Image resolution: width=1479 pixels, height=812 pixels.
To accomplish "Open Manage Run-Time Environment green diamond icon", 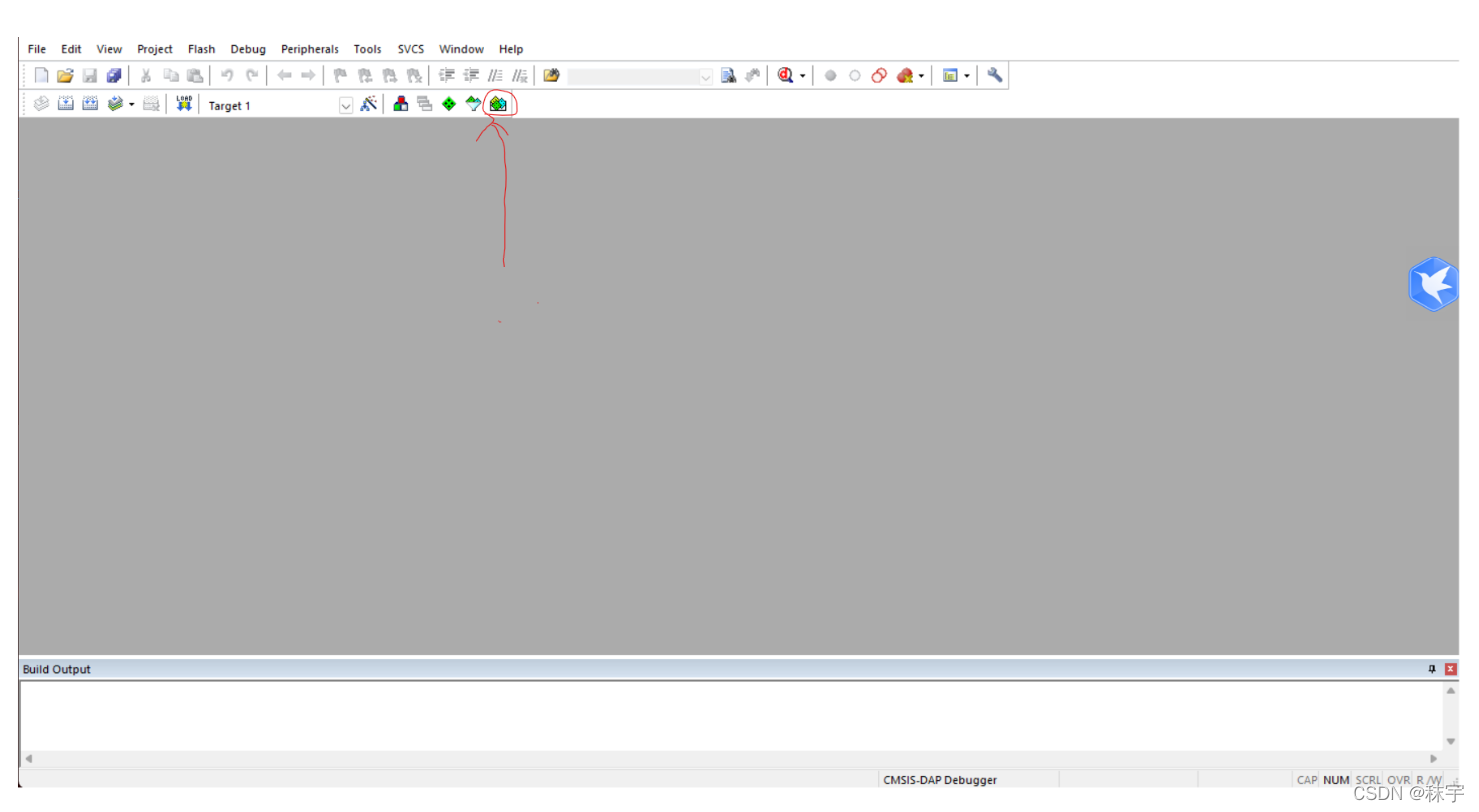I will [449, 104].
